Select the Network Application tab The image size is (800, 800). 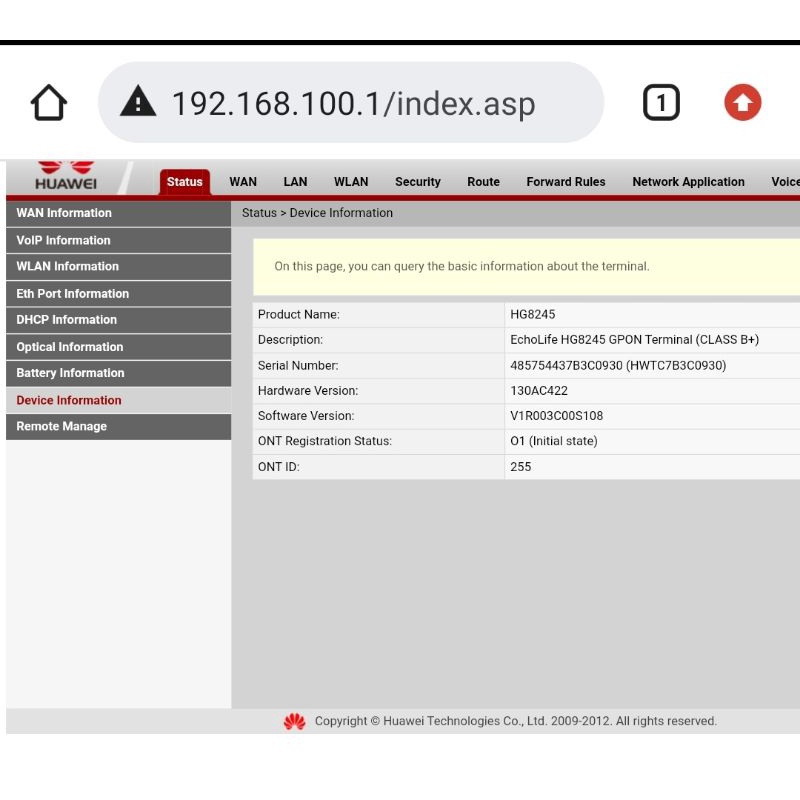click(688, 182)
